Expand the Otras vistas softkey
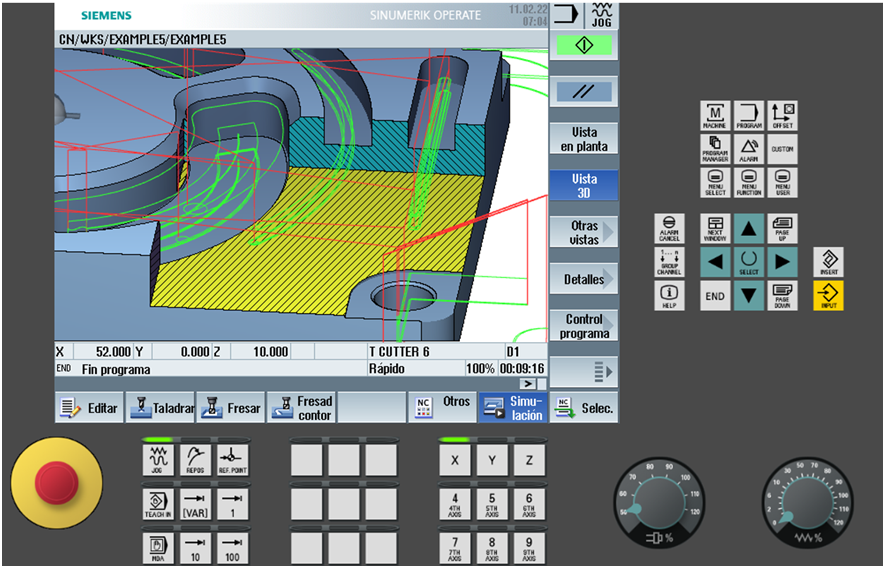The width and height of the screenshot is (885, 568). pyautogui.click(x=584, y=232)
